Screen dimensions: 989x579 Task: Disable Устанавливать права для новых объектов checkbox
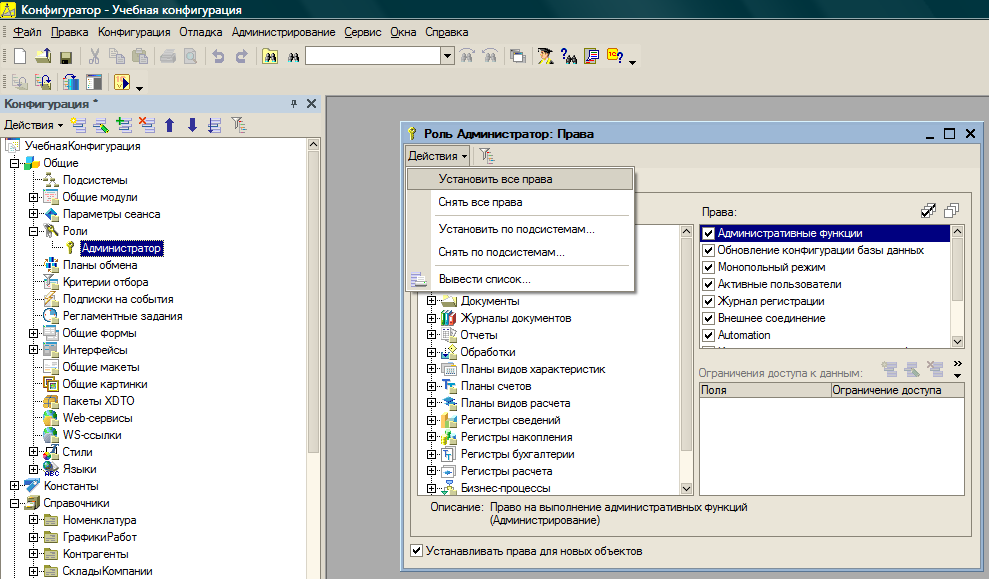point(417,551)
